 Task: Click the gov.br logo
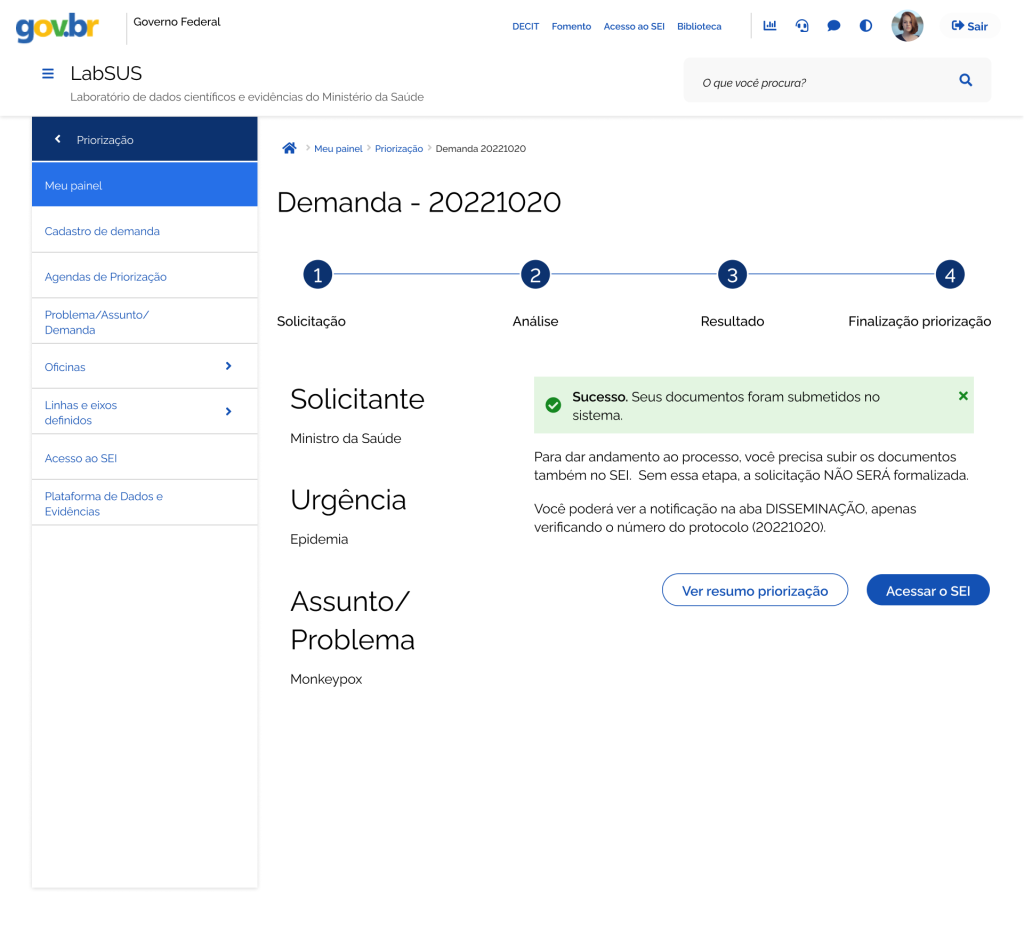(57, 27)
